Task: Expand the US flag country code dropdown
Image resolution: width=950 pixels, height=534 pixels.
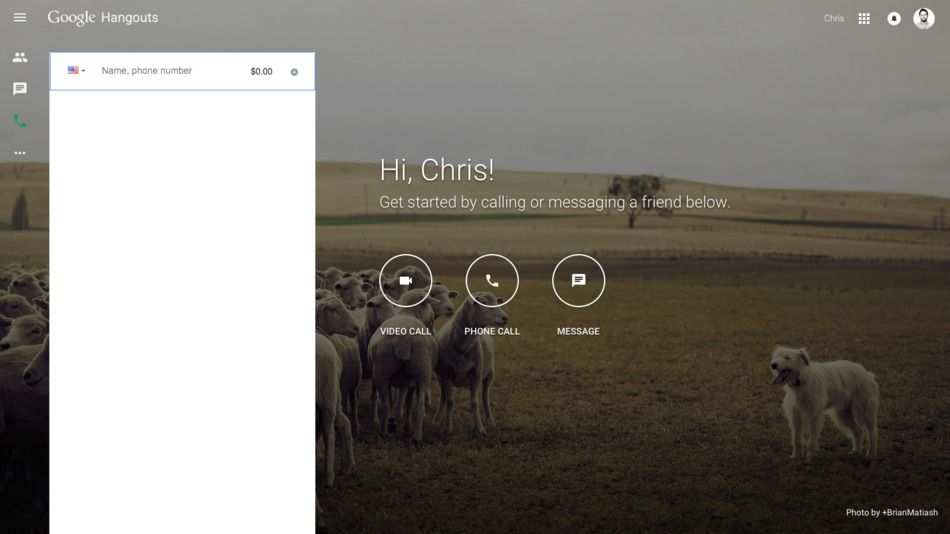Action: pyautogui.click(x=76, y=71)
